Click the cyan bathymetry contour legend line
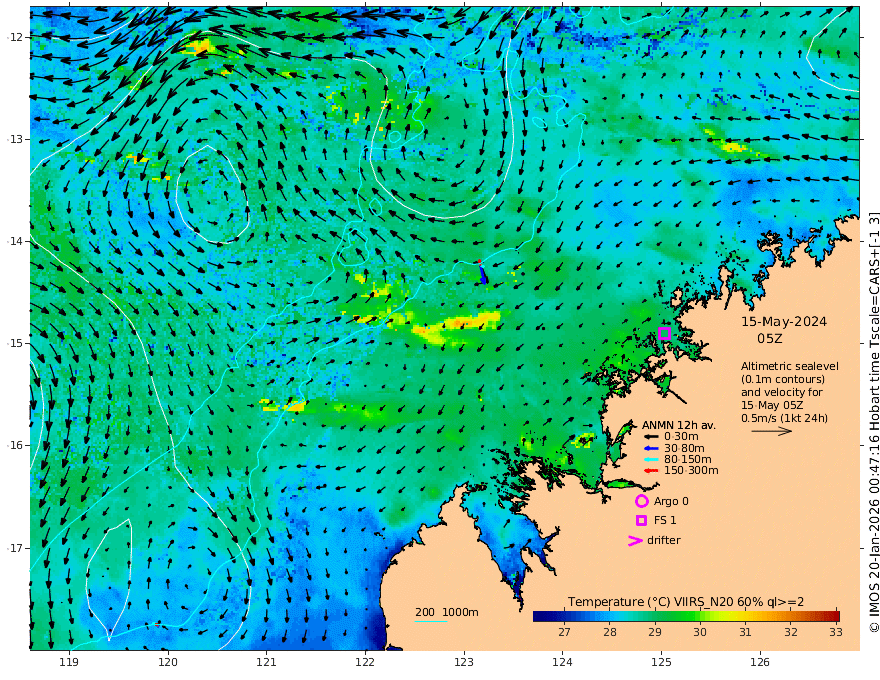880x680 pixels. click(x=431, y=621)
